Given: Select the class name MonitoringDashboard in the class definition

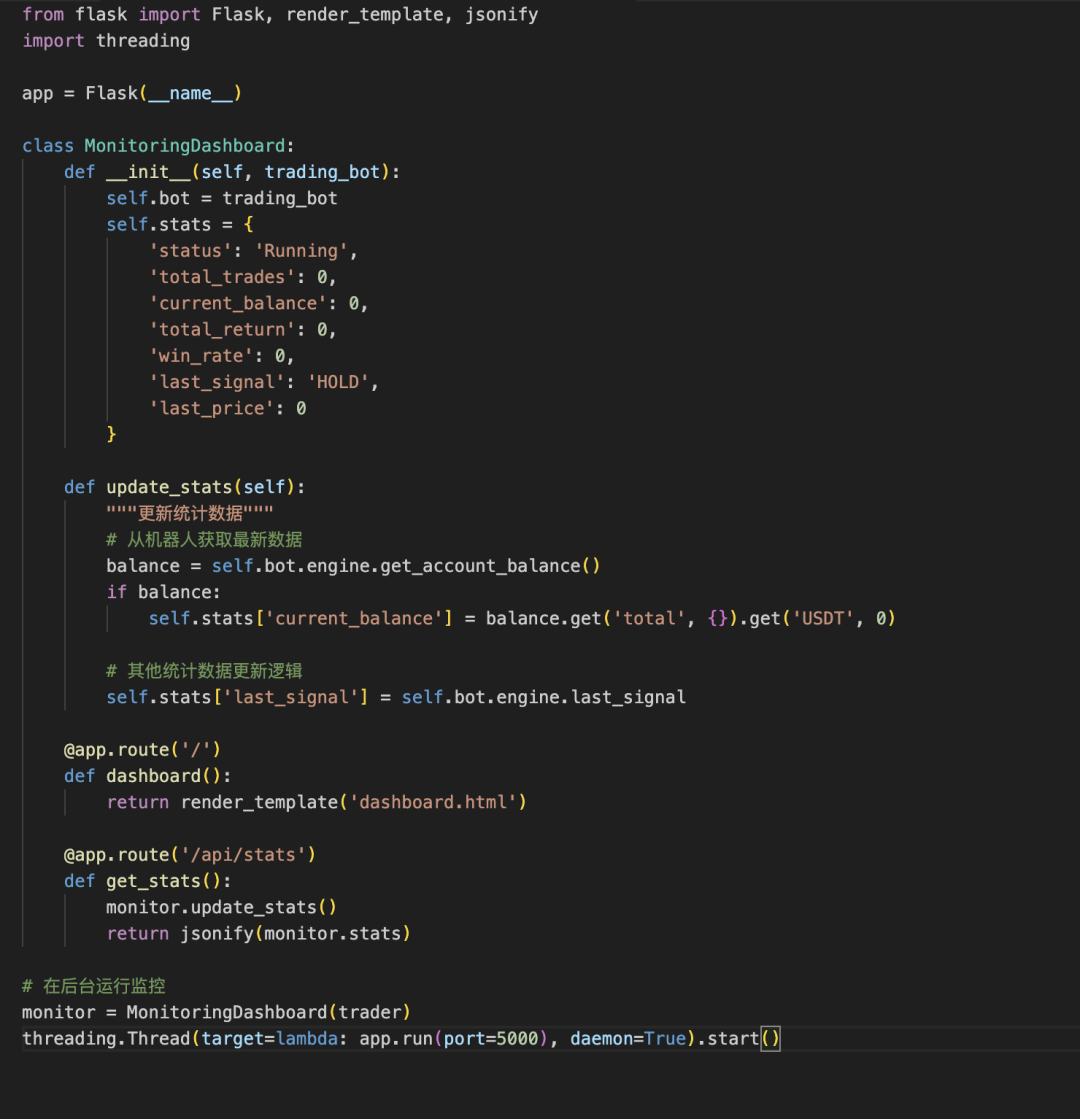Looking at the screenshot, I should tap(185, 146).
